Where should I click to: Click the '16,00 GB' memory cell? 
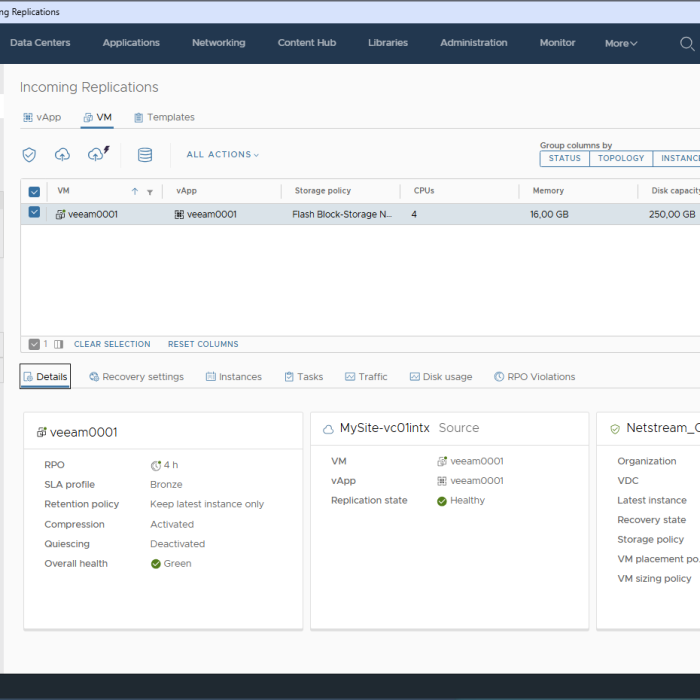pyautogui.click(x=549, y=215)
